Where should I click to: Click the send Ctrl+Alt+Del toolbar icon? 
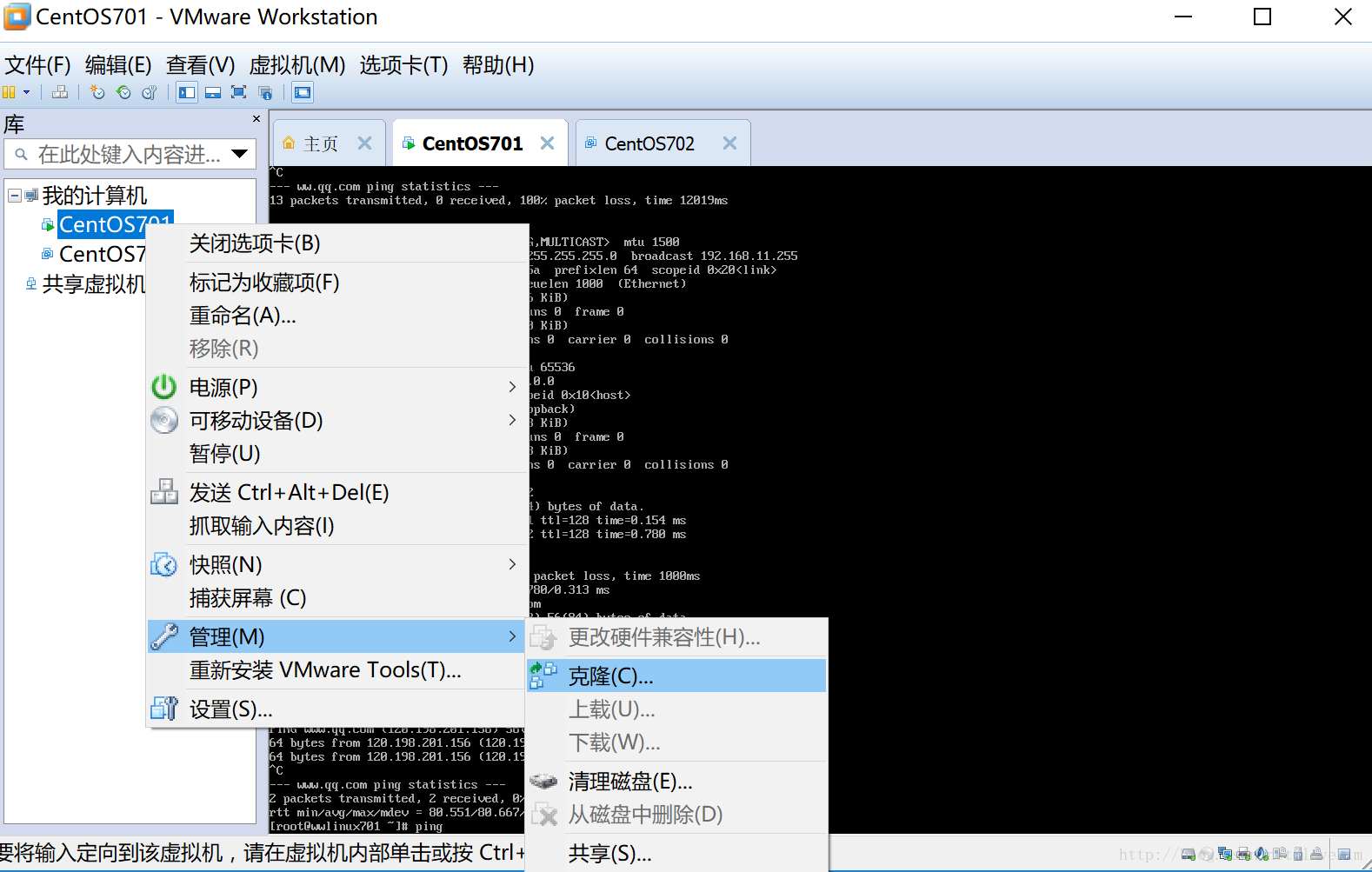60,92
